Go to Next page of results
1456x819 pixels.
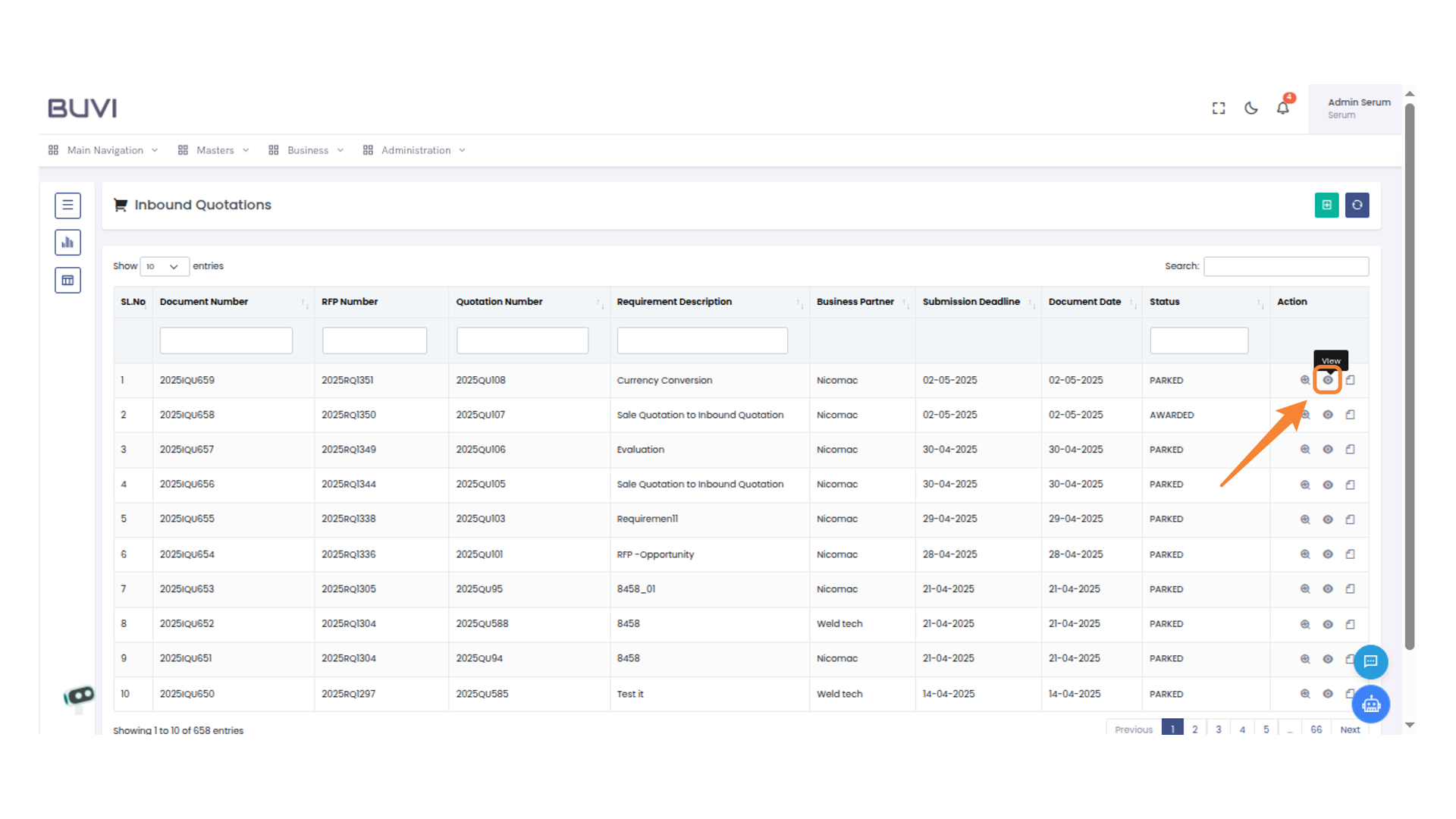1350,730
